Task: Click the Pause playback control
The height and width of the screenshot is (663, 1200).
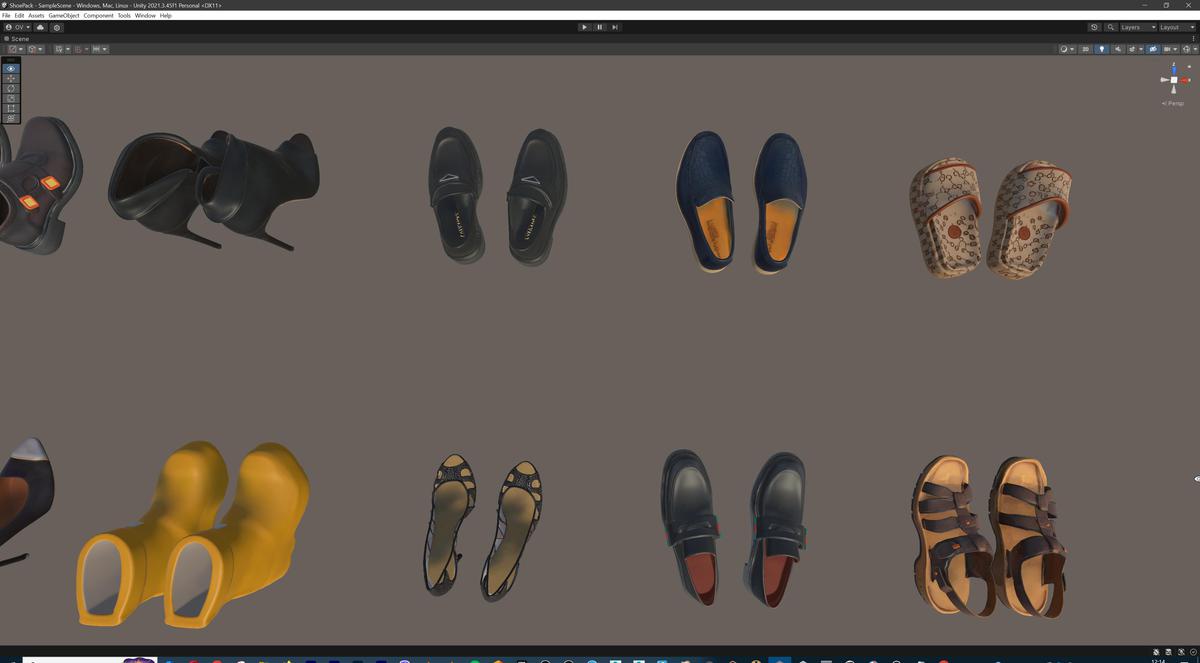Action: [x=599, y=27]
